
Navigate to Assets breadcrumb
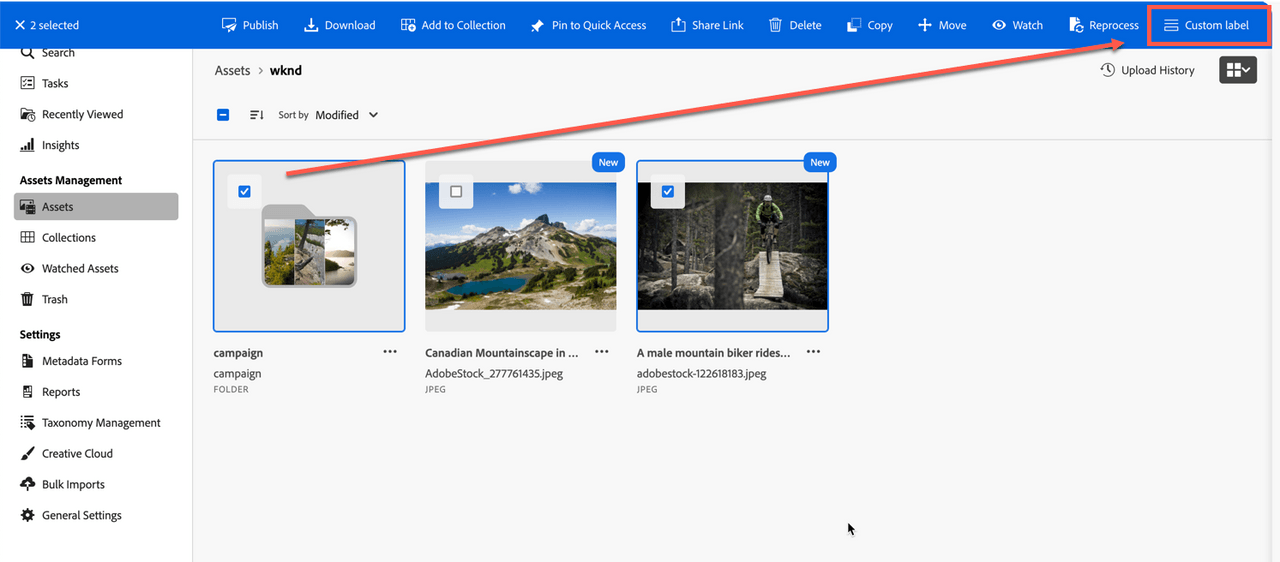pos(232,71)
